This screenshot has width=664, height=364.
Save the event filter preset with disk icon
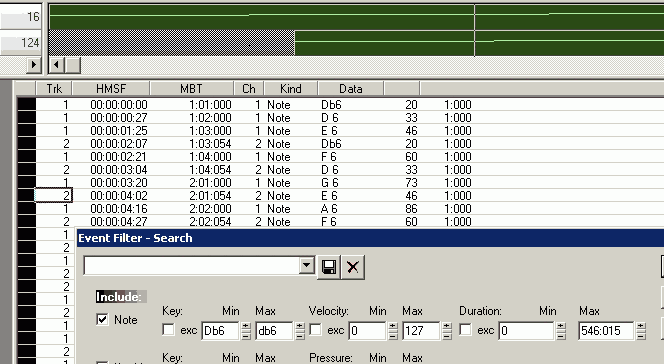tap(329, 267)
